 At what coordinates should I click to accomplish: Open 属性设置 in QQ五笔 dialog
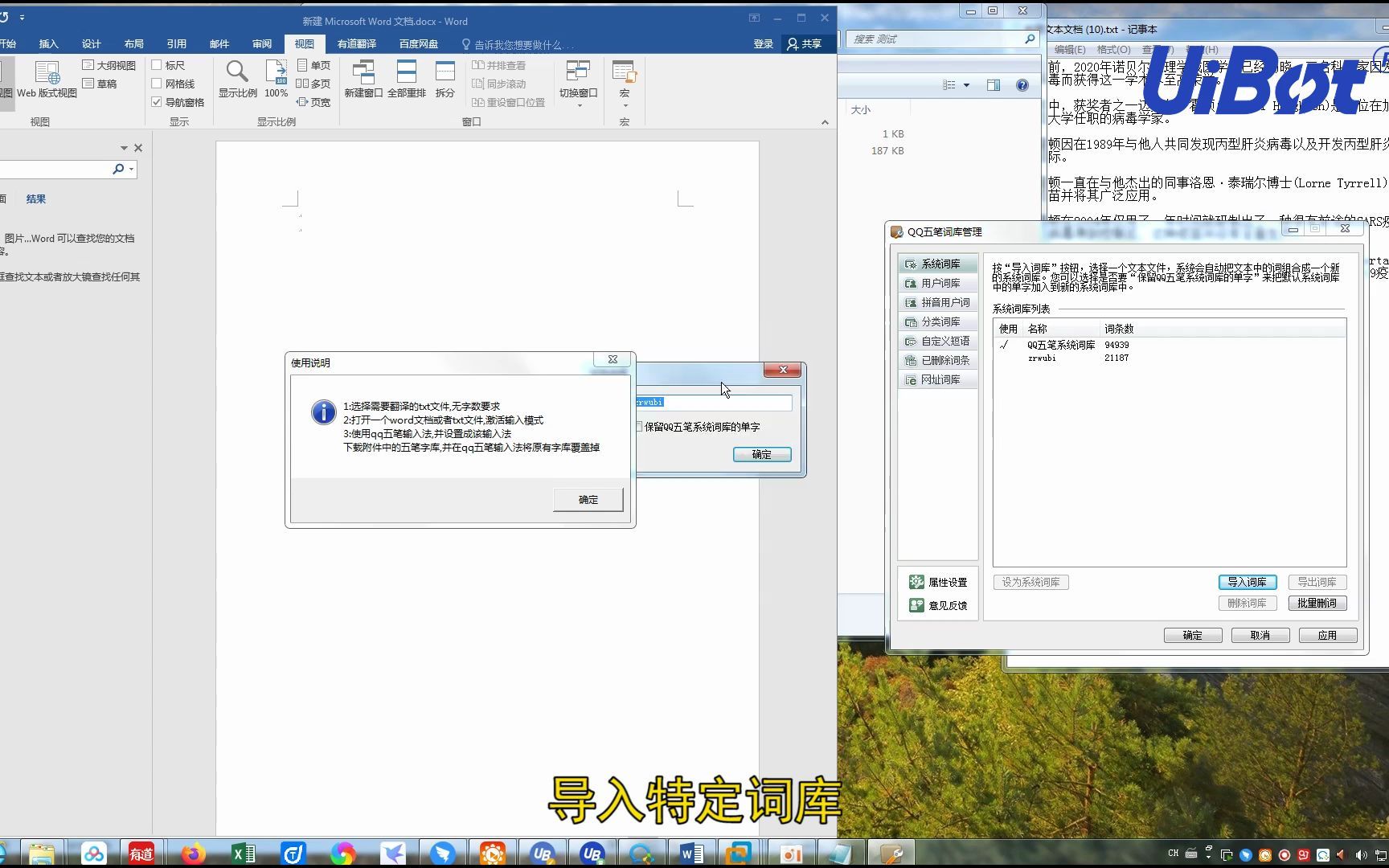[939, 582]
